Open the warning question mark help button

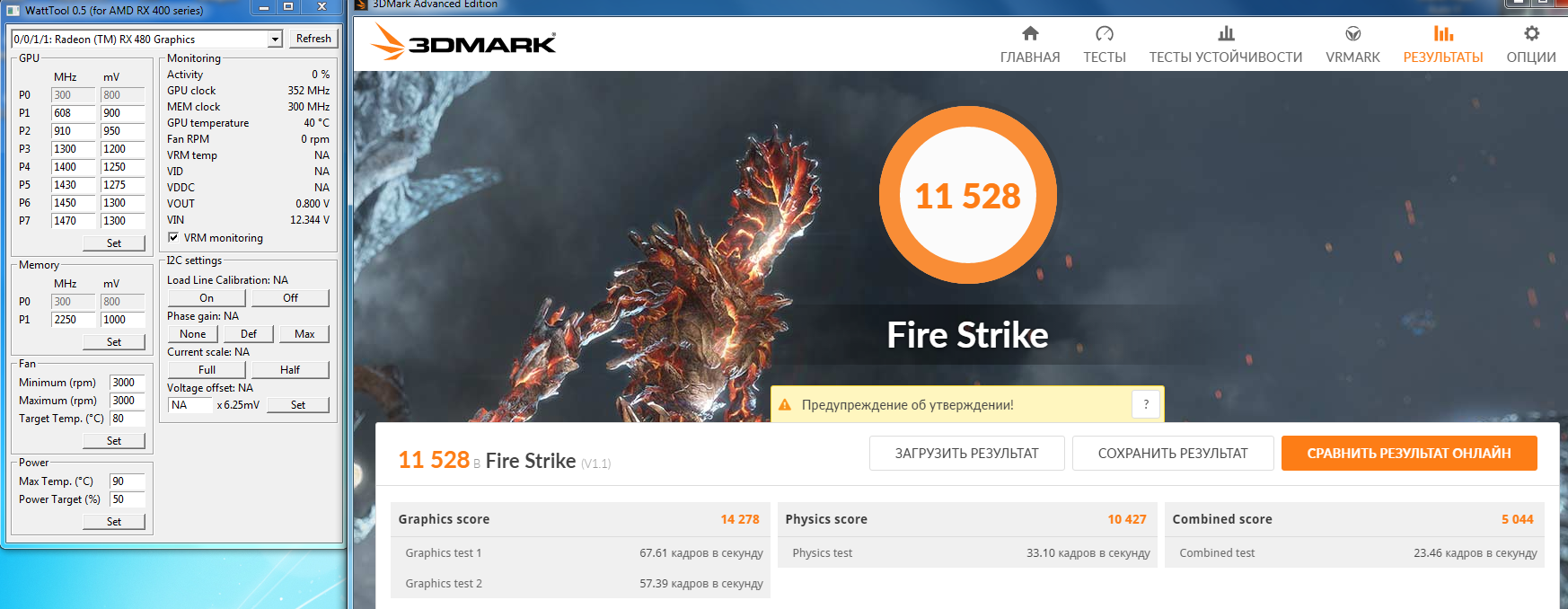click(x=1146, y=404)
